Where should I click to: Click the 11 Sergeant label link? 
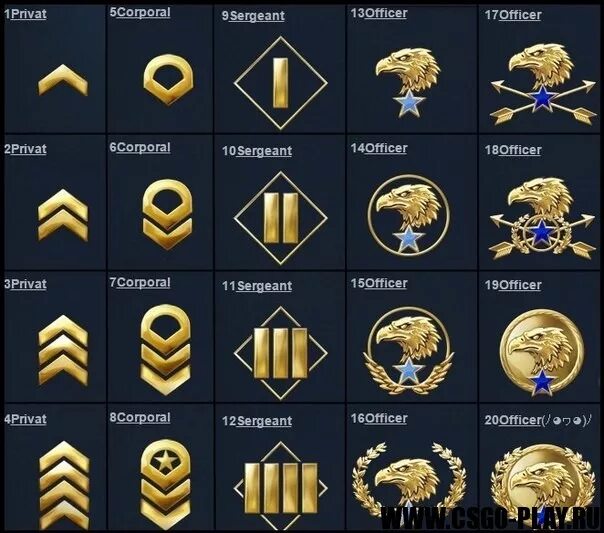(257, 286)
